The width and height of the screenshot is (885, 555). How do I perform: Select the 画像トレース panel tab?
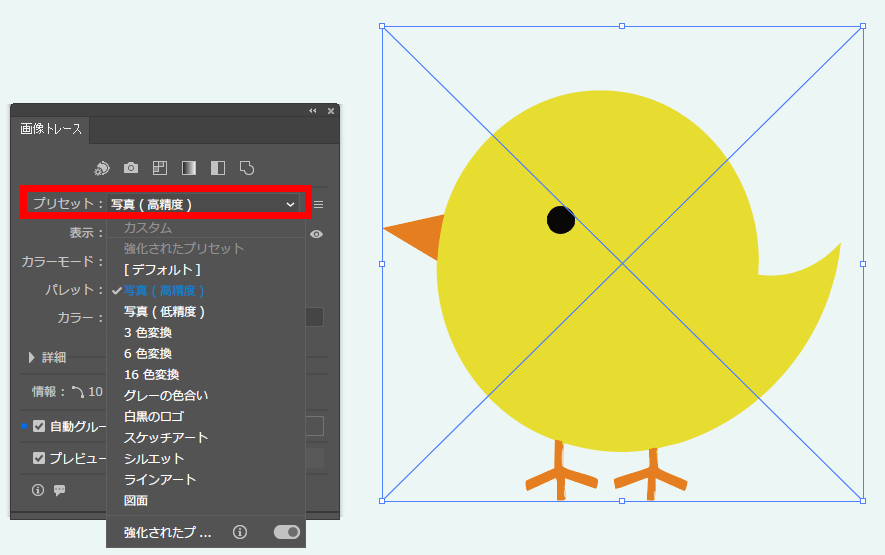click(x=50, y=129)
